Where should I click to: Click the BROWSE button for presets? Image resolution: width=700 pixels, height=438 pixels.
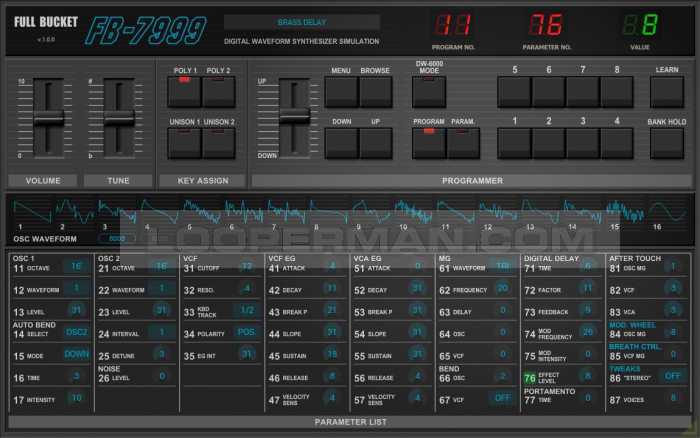point(376,92)
